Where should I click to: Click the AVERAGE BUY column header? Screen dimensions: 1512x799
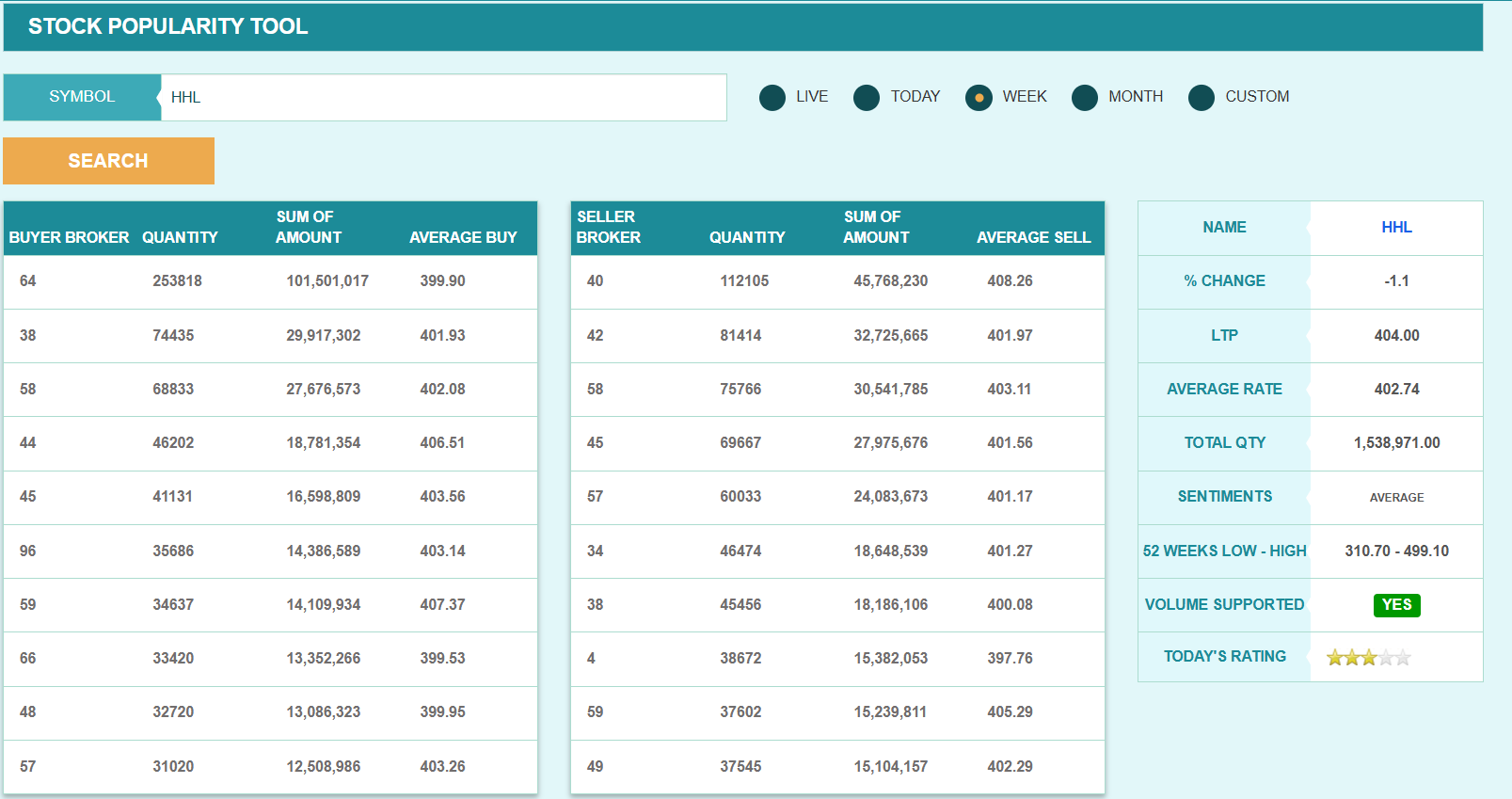click(463, 237)
